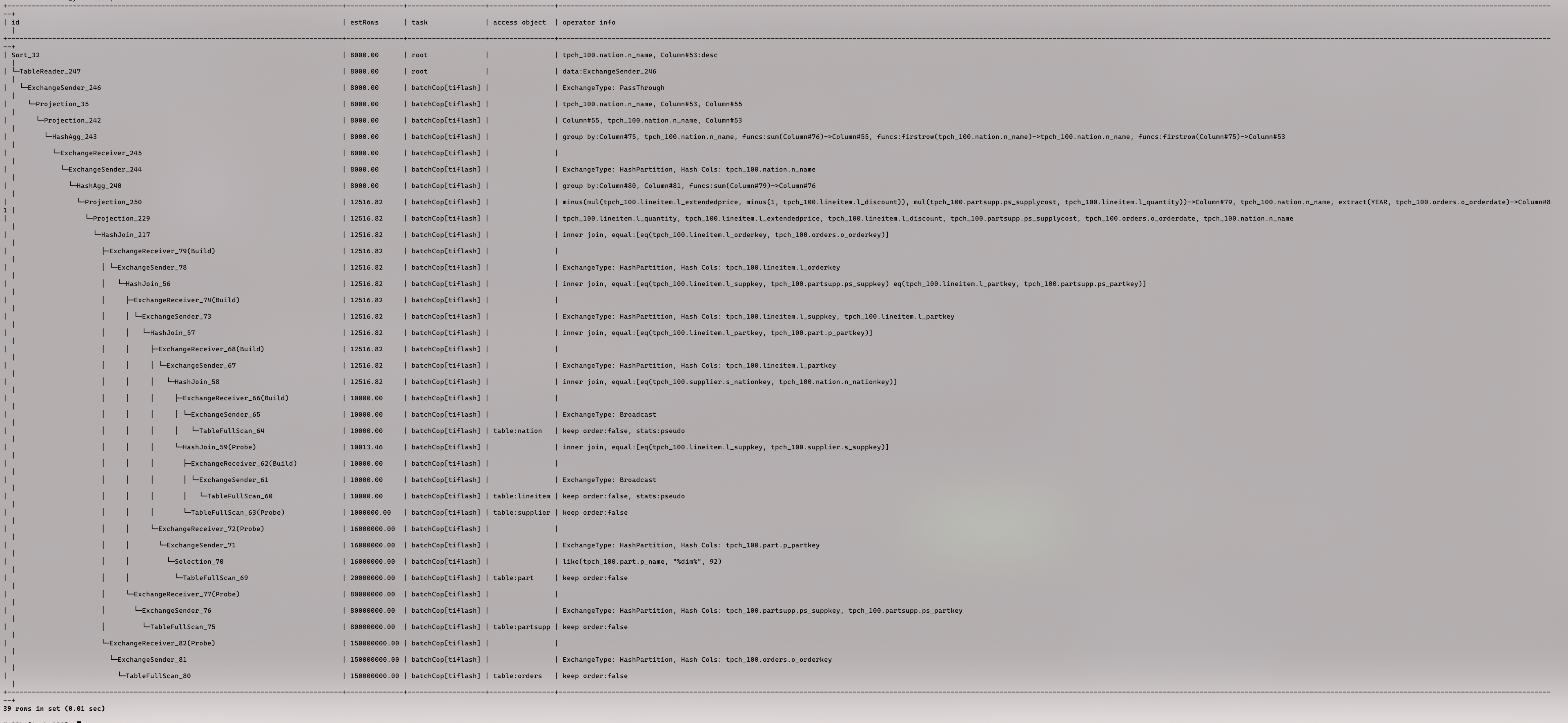Select ExchangeSender_78 id text
1568x723 pixels.
click(152, 268)
